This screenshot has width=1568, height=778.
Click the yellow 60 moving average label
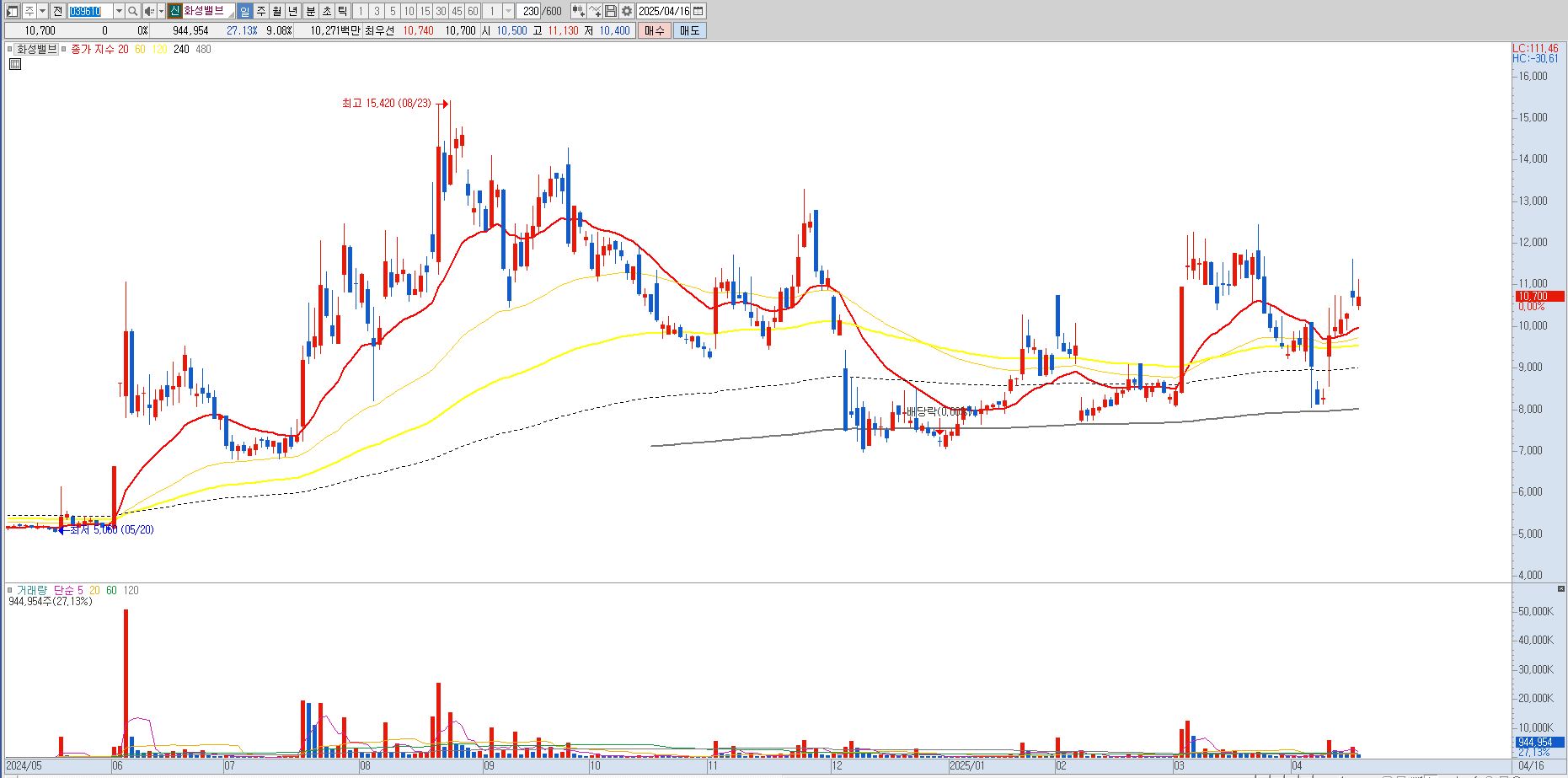[140, 49]
